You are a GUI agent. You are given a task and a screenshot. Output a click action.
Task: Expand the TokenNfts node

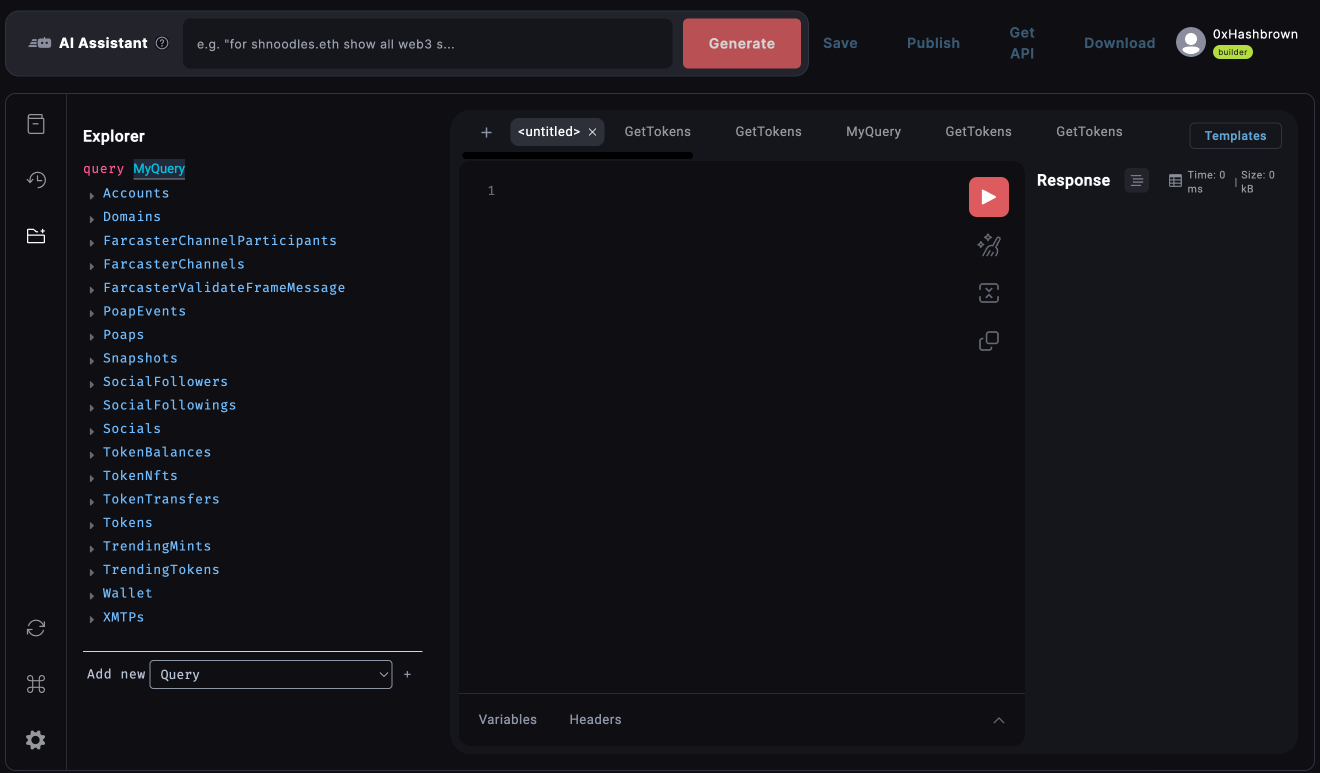[x=92, y=477]
